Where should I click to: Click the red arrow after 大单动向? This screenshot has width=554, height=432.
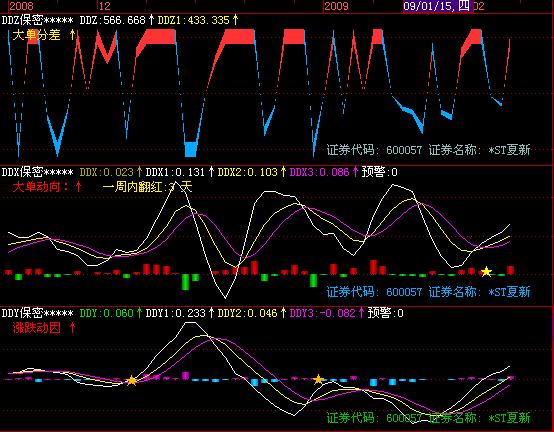78,187
